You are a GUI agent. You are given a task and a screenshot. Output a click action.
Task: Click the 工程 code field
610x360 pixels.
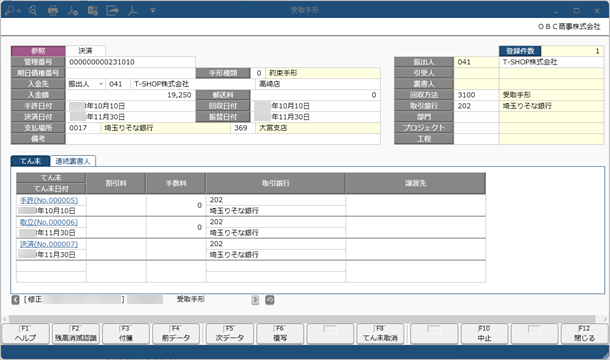[476, 139]
